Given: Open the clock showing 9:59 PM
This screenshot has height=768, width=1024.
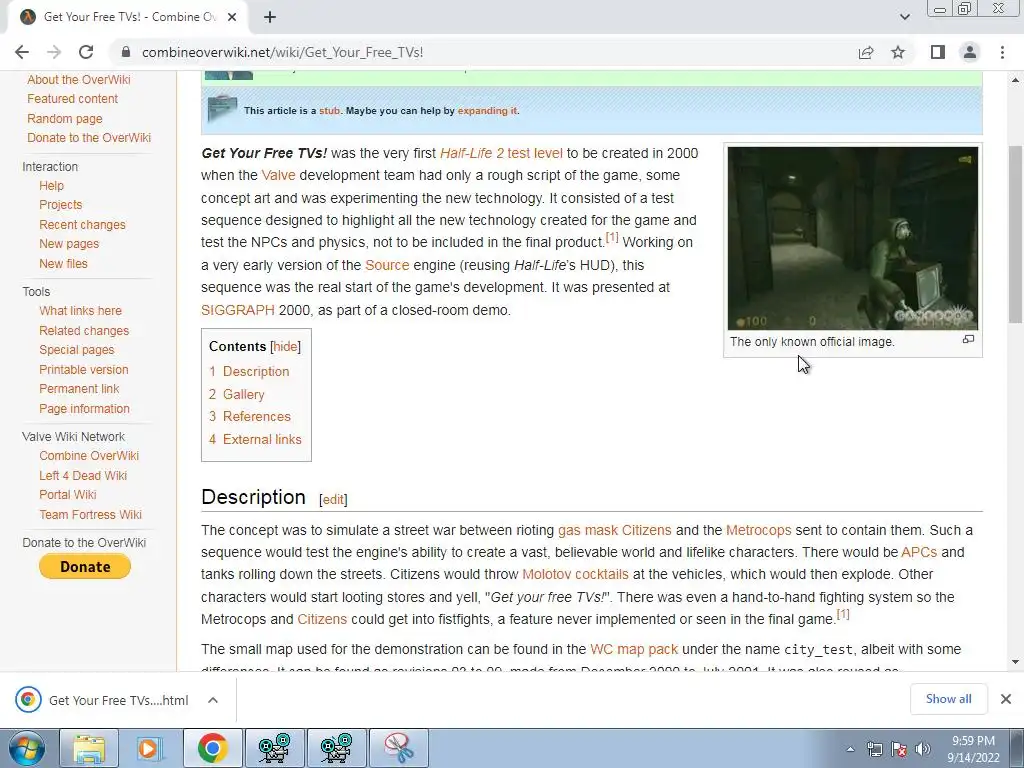Looking at the screenshot, I should point(973,749).
